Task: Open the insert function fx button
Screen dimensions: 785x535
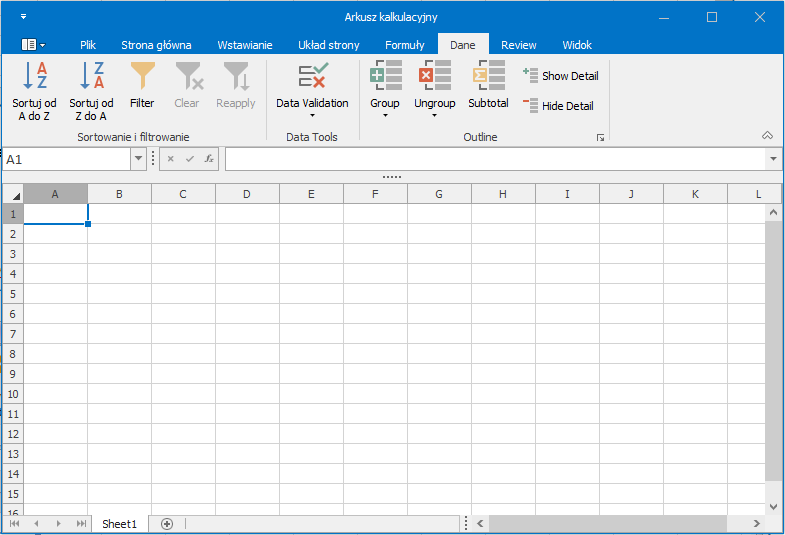Action: tap(209, 159)
